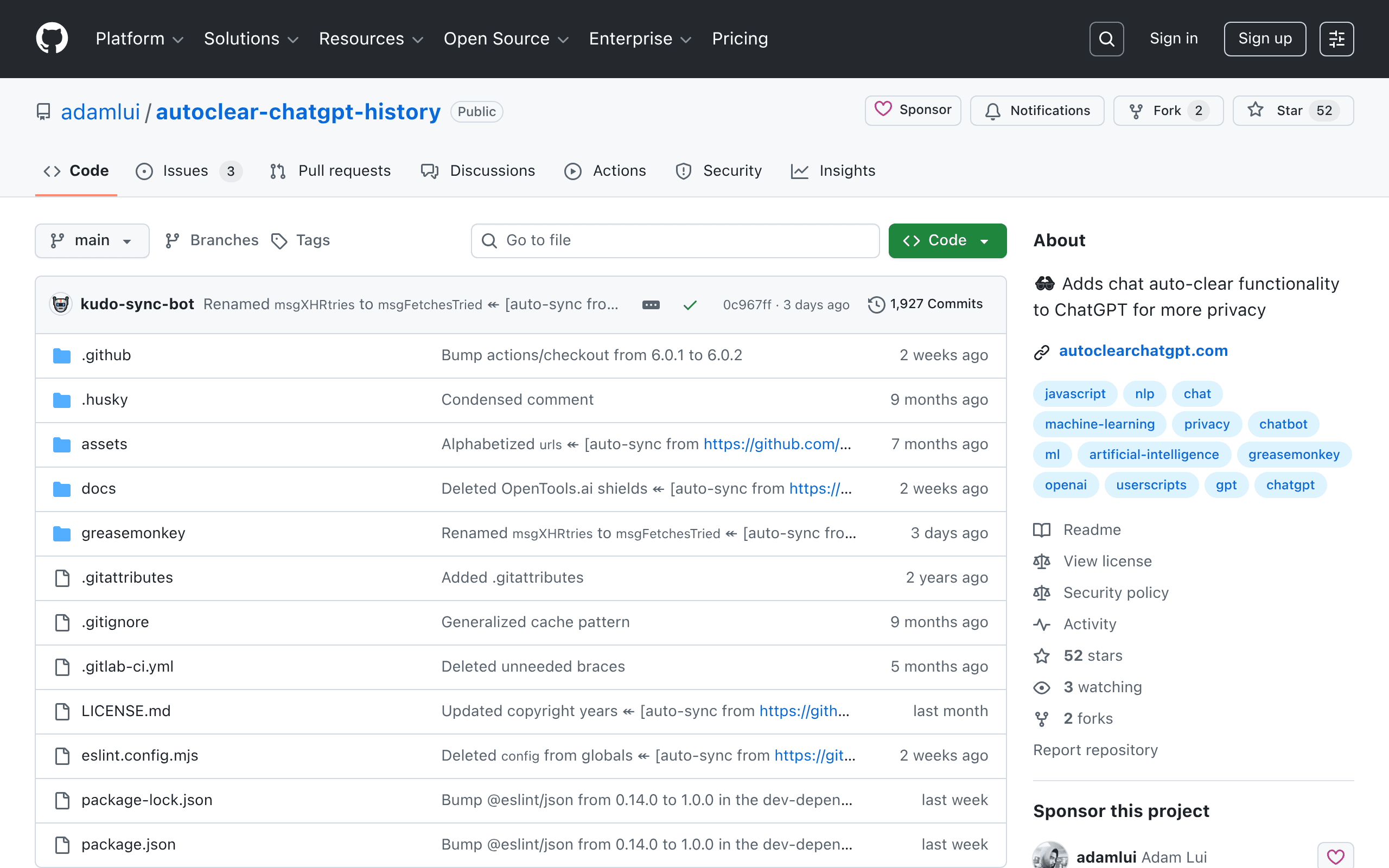The image size is (1389, 868).
Task: Open Notifications bell button
Action: coord(1036,110)
